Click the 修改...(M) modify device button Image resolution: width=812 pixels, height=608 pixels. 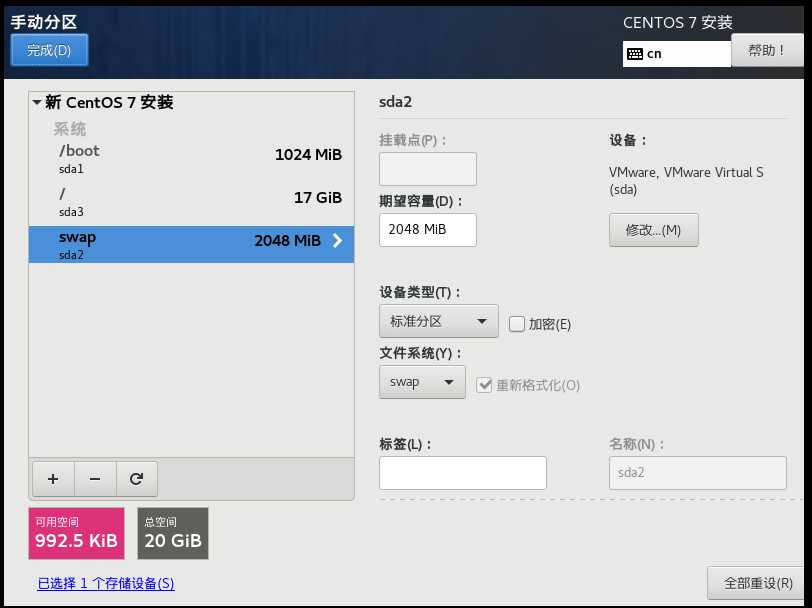(x=653, y=230)
